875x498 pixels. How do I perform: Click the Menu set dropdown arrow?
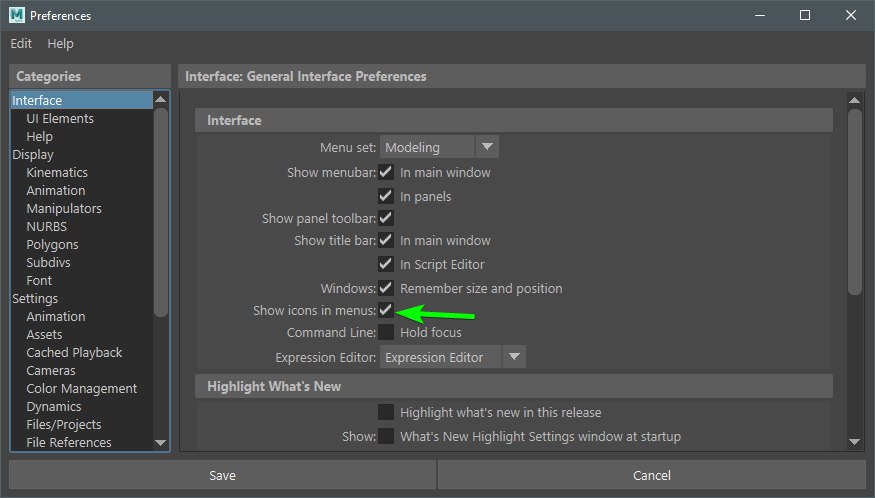pyautogui.click(x=487, y=147)
